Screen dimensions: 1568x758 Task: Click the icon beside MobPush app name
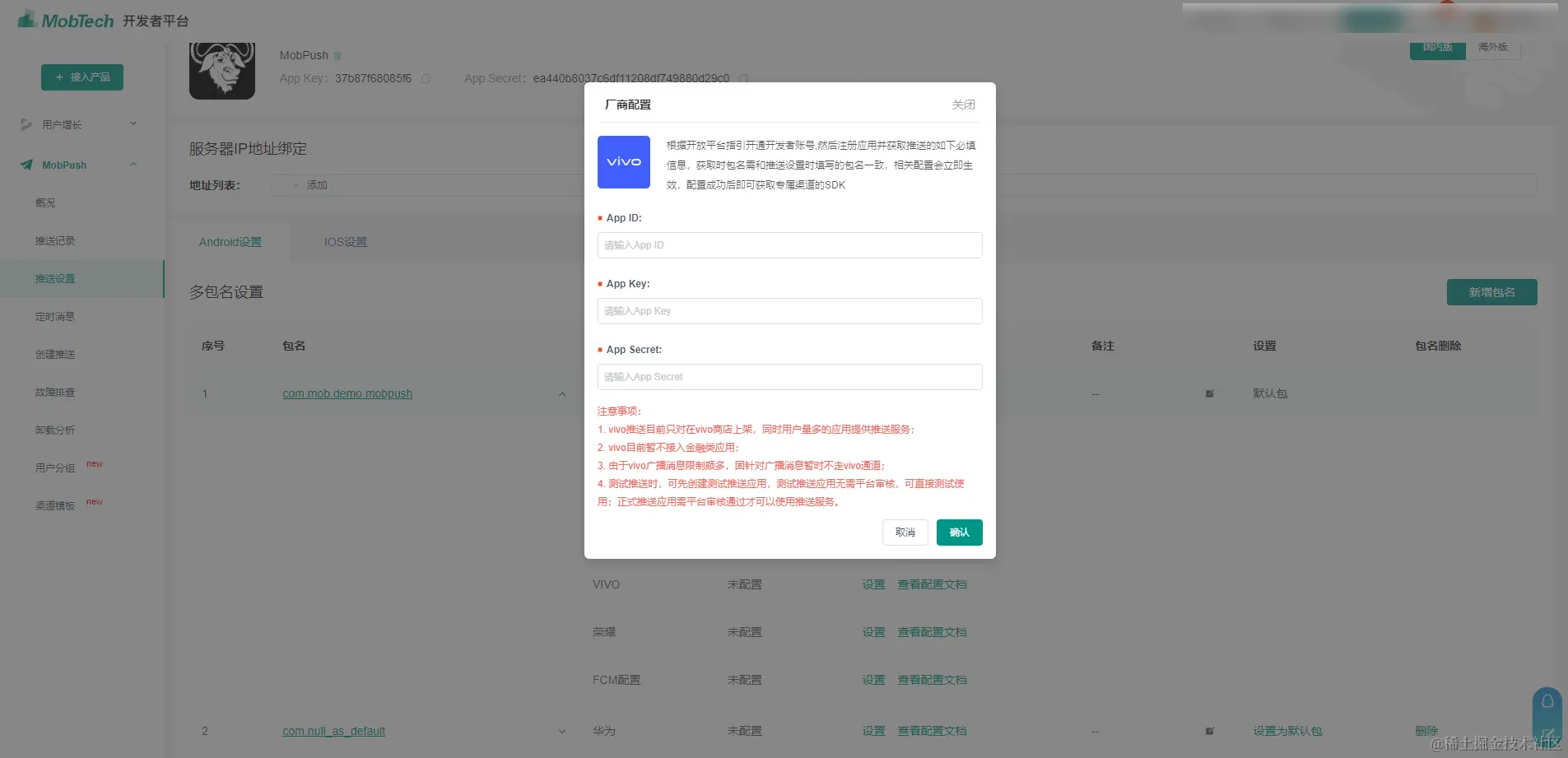pyautogui.click(x=337, y=56)
